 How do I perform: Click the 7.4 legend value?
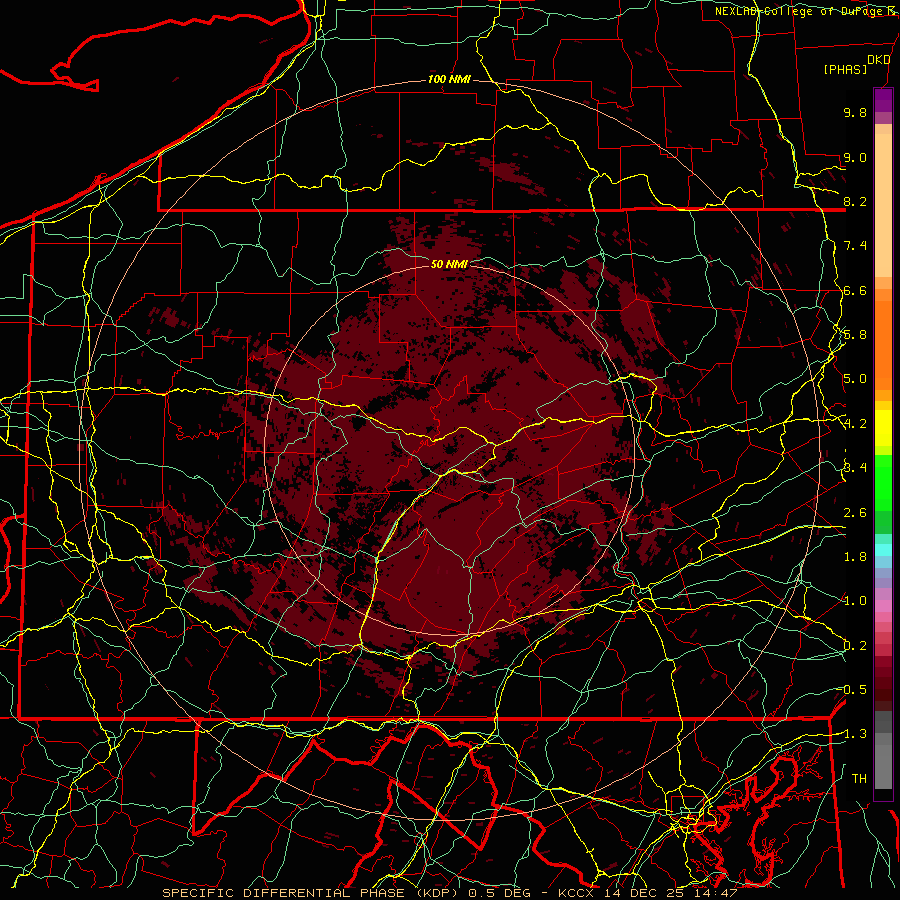click(855, 246)
